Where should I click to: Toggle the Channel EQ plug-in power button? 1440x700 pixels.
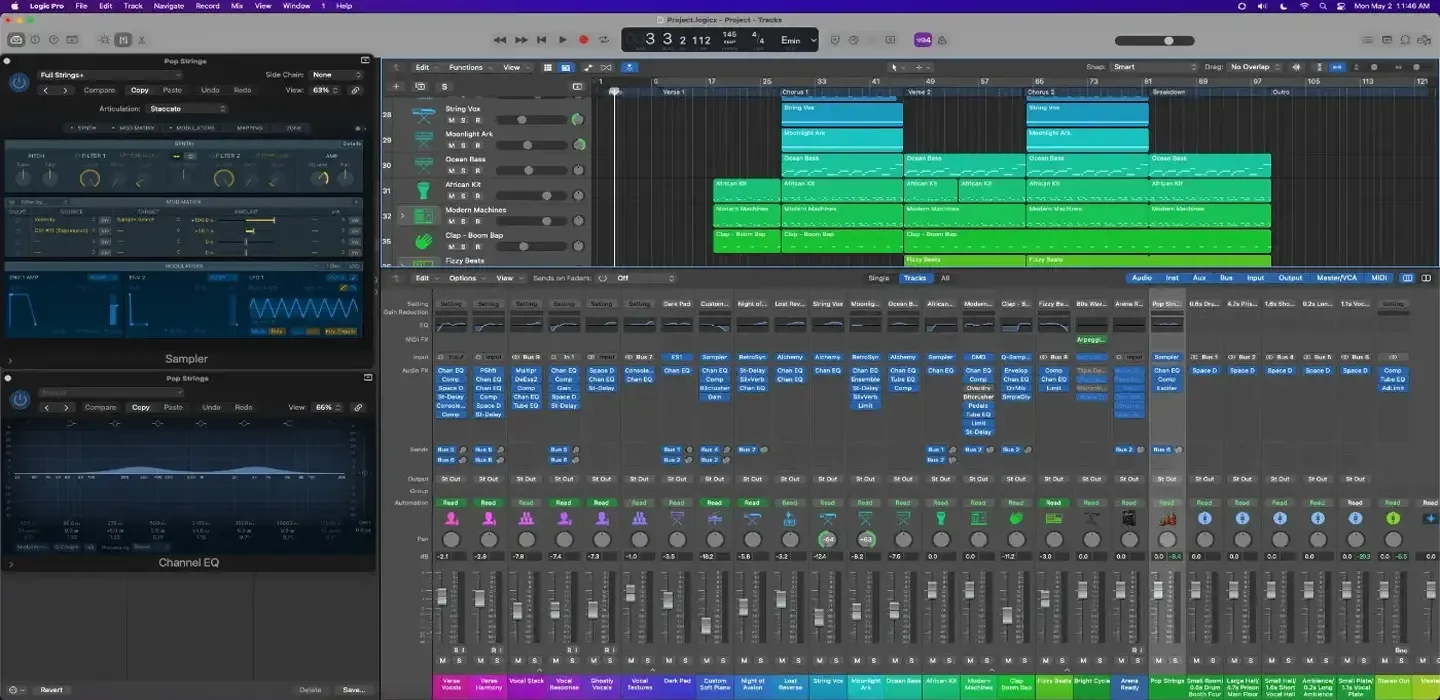tap(18, 400)
